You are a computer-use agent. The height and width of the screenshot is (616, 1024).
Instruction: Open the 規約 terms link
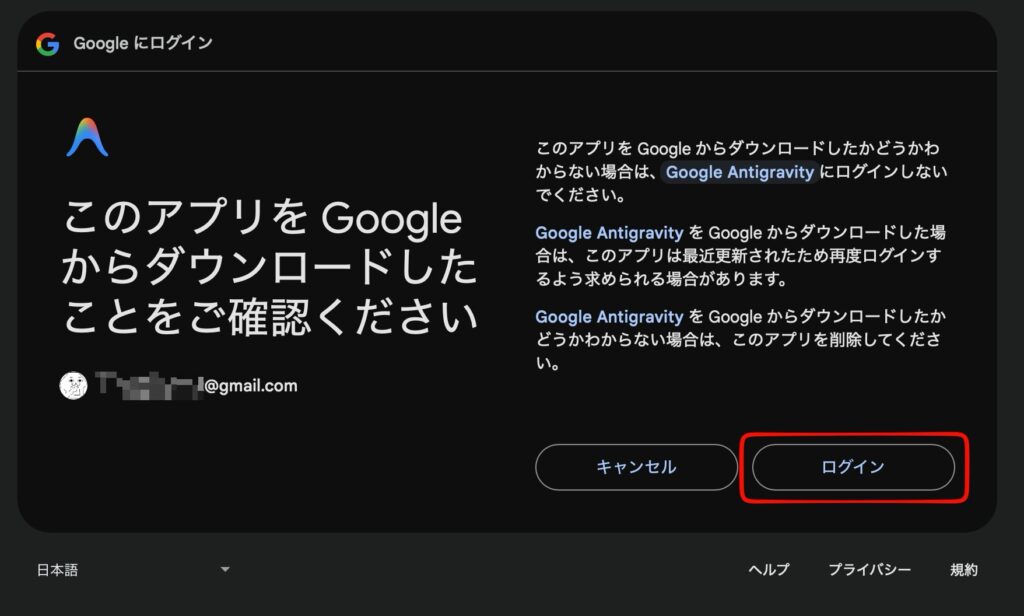tap(964, 570)
